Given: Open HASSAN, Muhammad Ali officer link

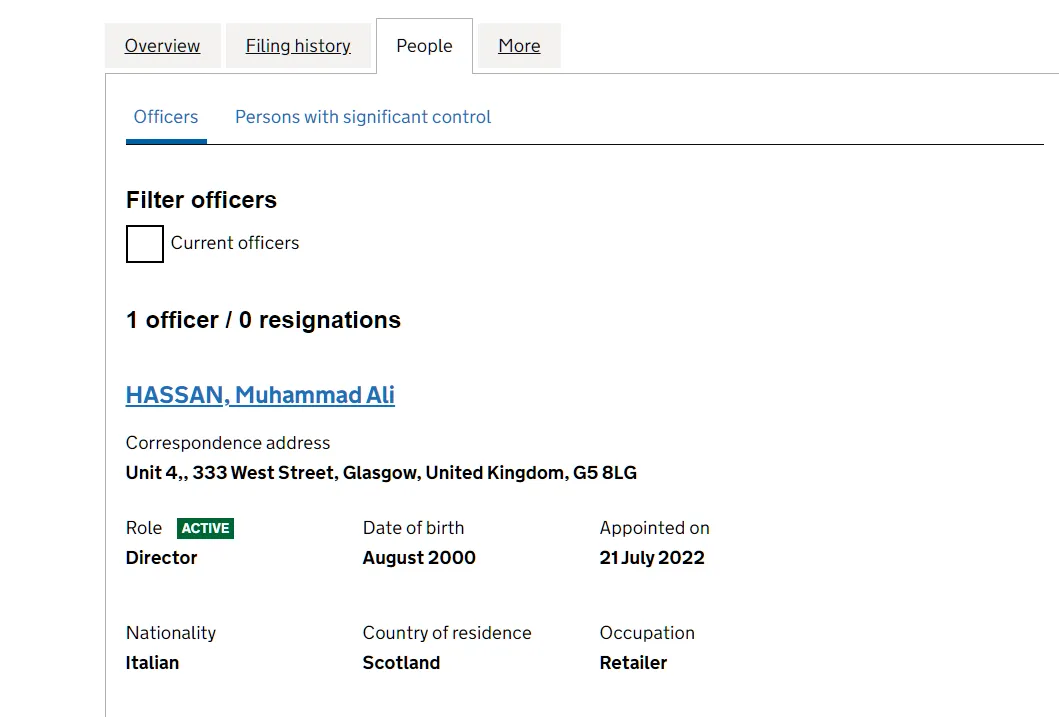Looking at the screenshot, I should coord(260,395).
